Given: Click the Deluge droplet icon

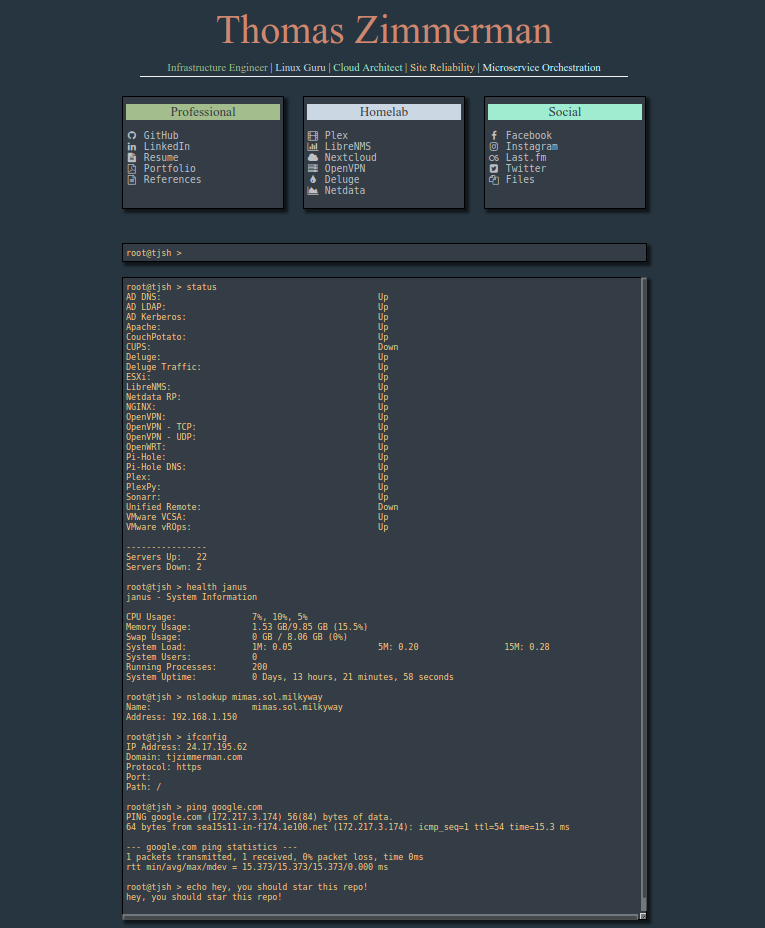Looking at the screenshot, I should 313,179.
